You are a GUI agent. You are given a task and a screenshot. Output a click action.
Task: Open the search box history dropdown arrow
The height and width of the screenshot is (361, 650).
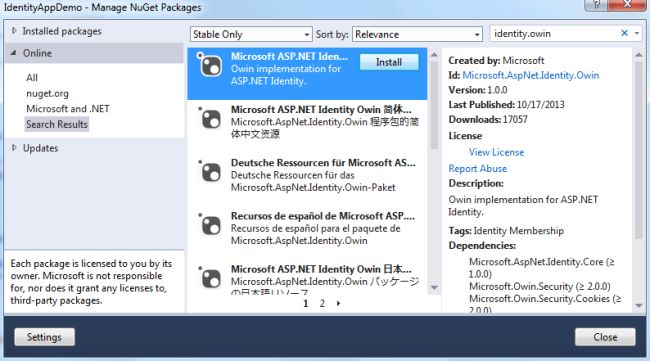pyautogui.click(x=637, y=33)
